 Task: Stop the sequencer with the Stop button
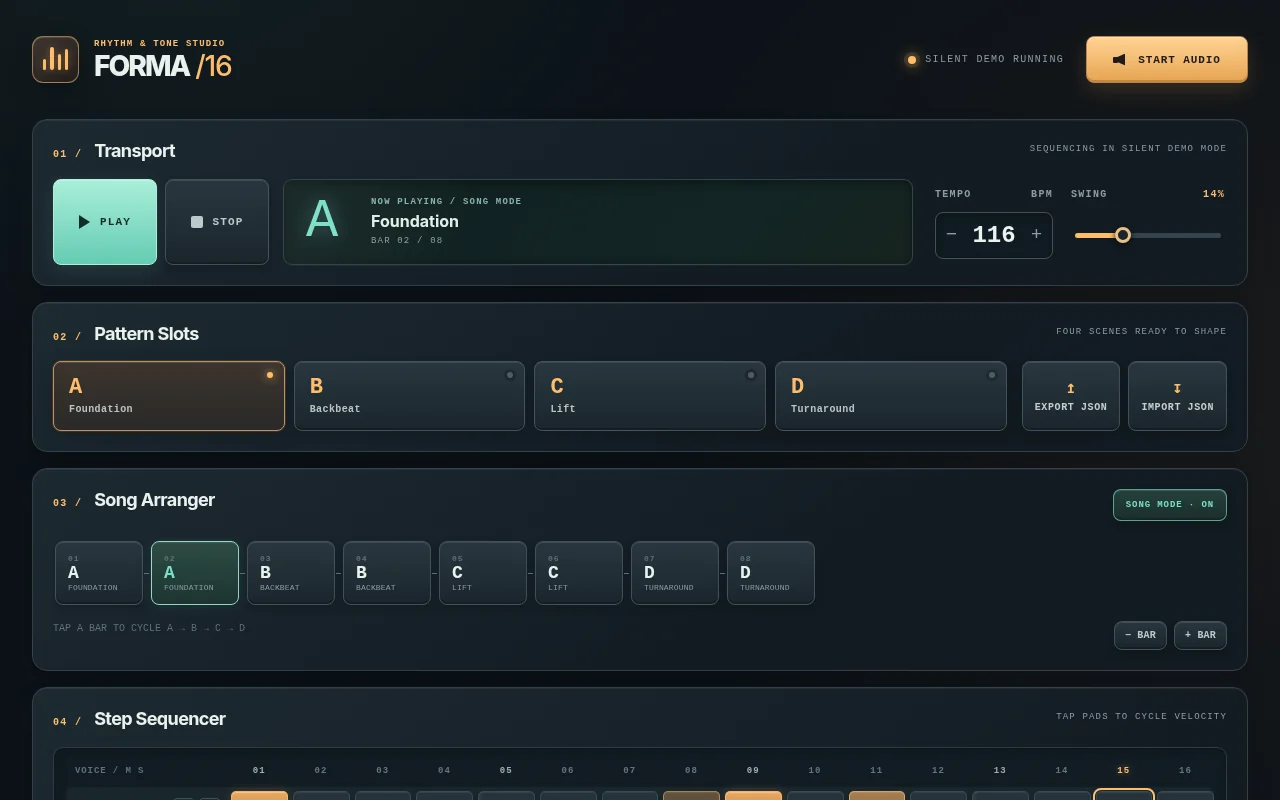[217, 222]
